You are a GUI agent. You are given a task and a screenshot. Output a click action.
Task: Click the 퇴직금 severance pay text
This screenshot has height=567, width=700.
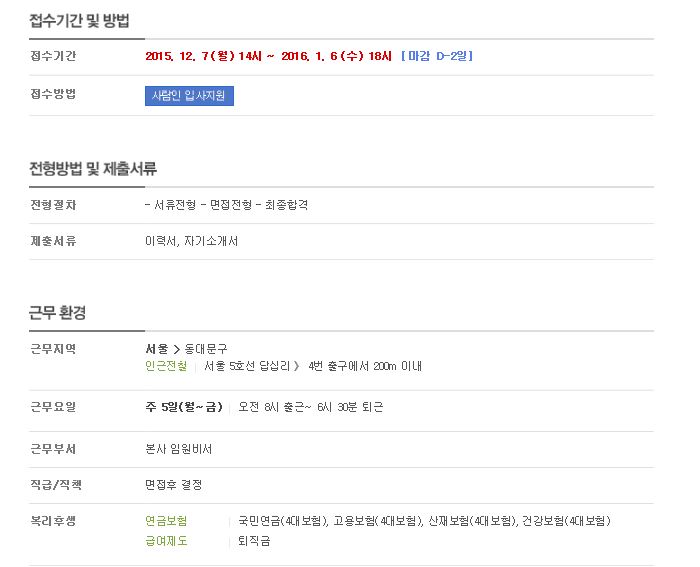[254, 541]
